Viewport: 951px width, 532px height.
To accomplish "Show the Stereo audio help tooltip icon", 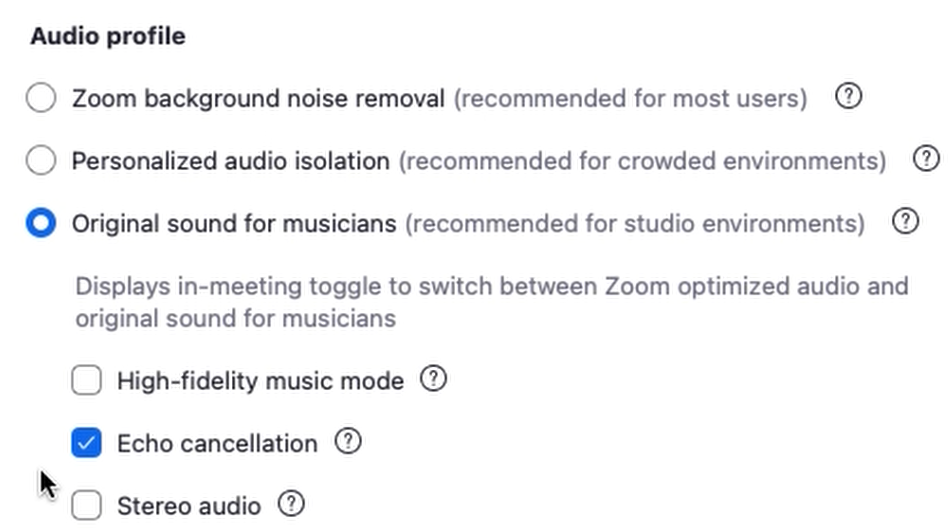I will [291, 504].
